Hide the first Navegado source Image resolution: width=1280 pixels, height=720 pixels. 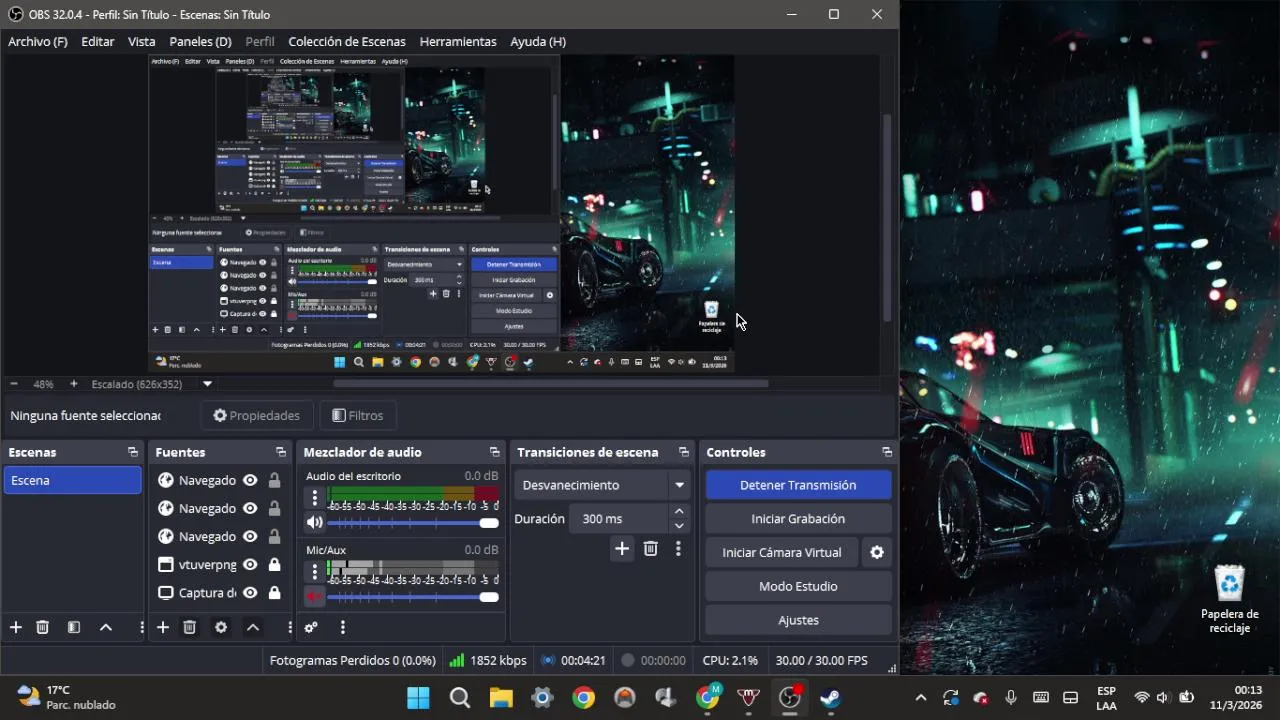click(x=250, y=480)
